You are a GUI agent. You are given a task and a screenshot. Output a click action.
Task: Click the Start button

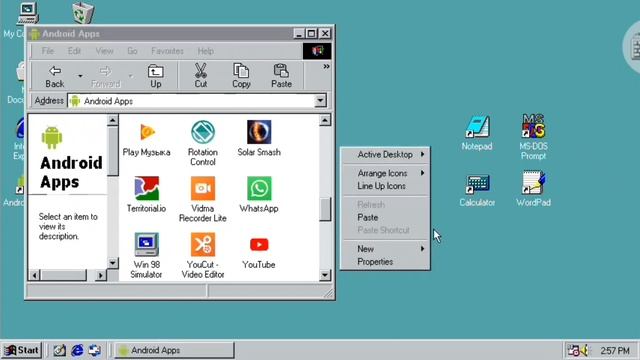tap(22, 350)
